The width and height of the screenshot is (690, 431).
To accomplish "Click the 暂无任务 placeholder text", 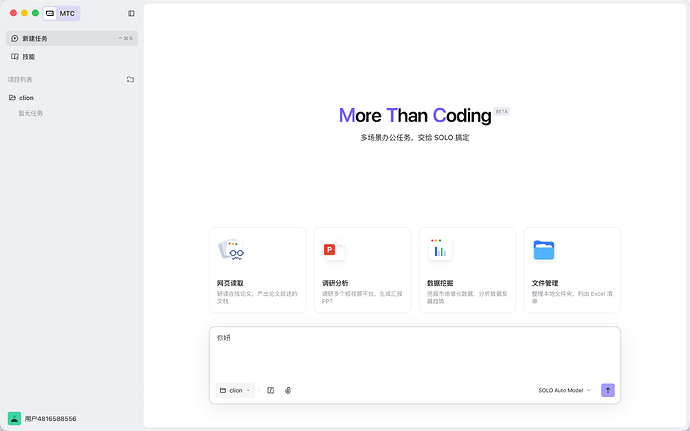I will click(x=31, y=114).
